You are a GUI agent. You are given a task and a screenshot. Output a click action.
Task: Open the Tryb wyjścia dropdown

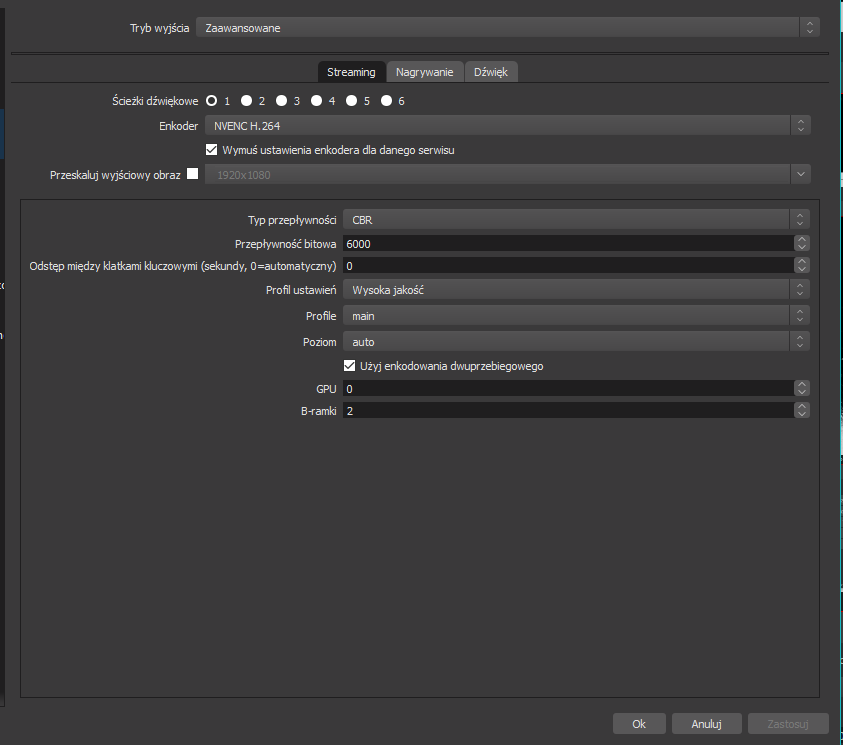[x=507, y=28]
